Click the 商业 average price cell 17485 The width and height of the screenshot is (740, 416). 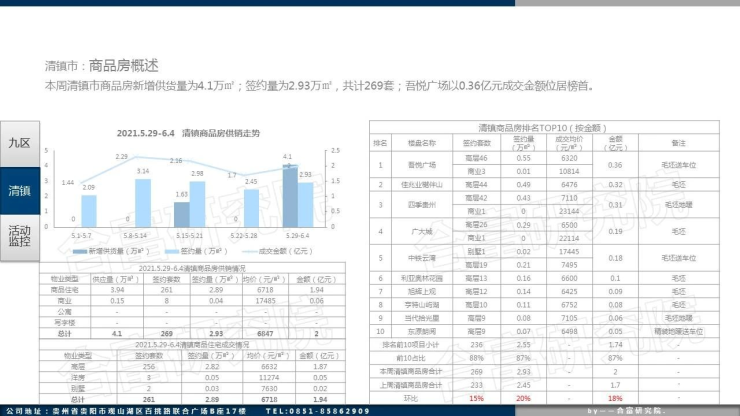coord(265,301)
